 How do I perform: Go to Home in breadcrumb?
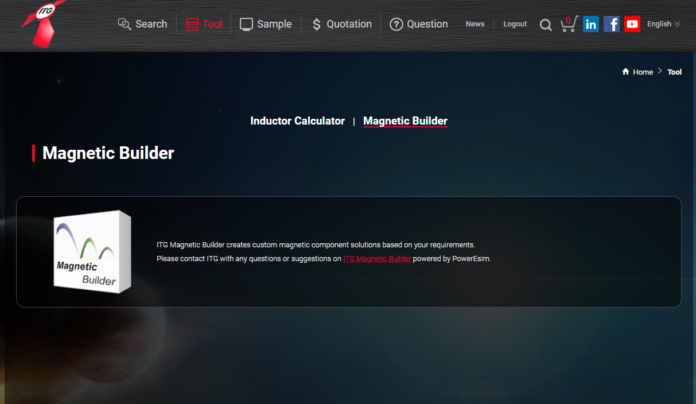tap(643, 72)
